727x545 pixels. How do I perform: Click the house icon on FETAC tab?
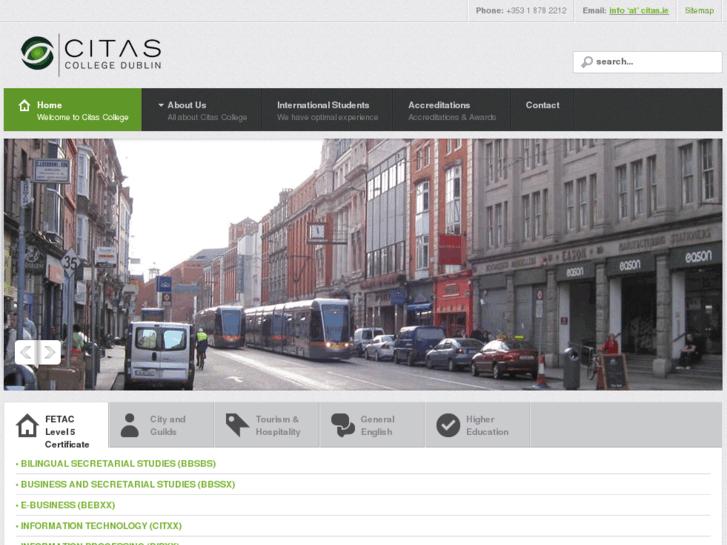click(x=27, y=425)
